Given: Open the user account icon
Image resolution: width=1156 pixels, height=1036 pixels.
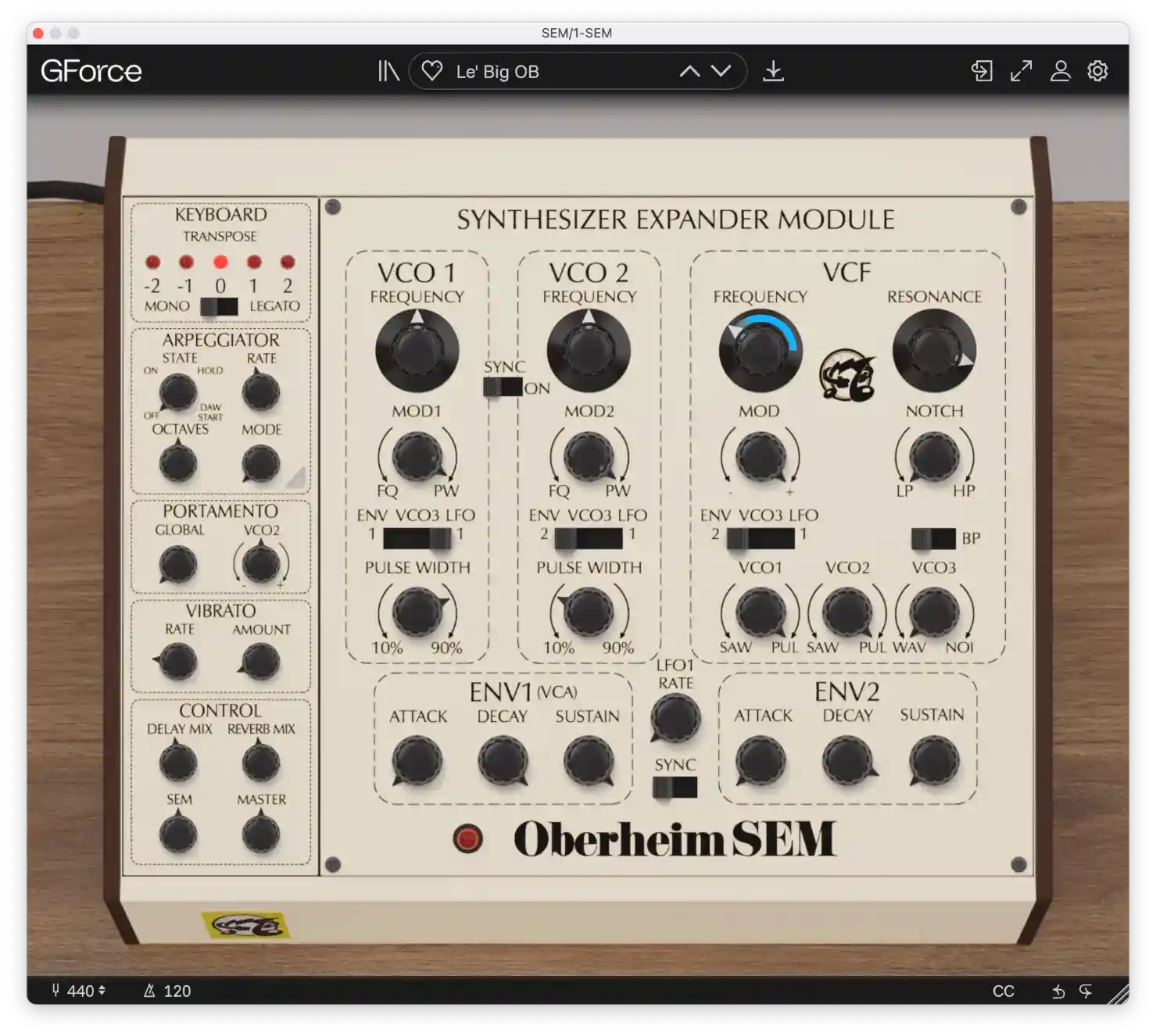Looking at the screenshot, I should coord(1060,71).
